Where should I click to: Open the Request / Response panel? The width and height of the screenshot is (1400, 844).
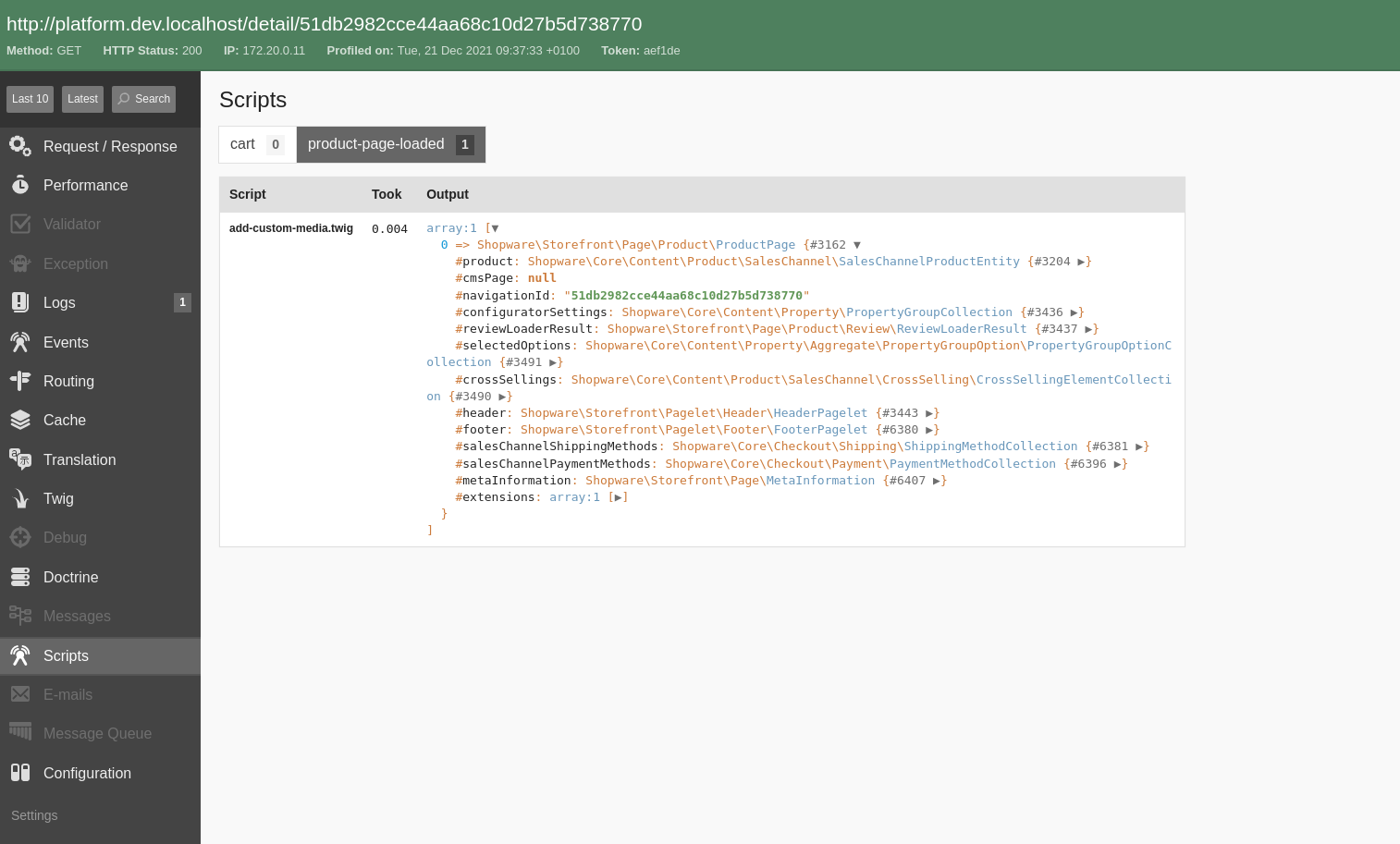pos(110,146)
